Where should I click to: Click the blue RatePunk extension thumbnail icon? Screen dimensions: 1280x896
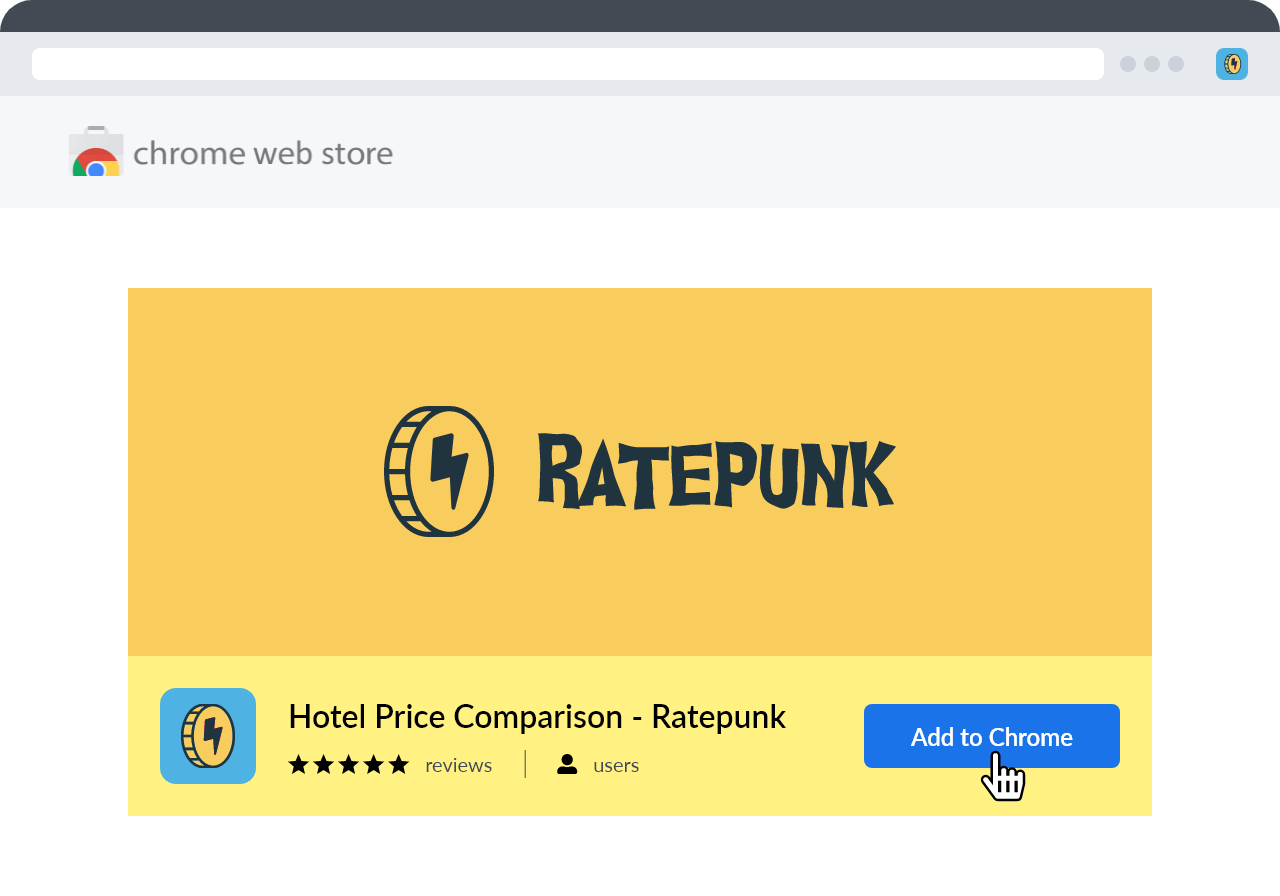tap(207, 736)
